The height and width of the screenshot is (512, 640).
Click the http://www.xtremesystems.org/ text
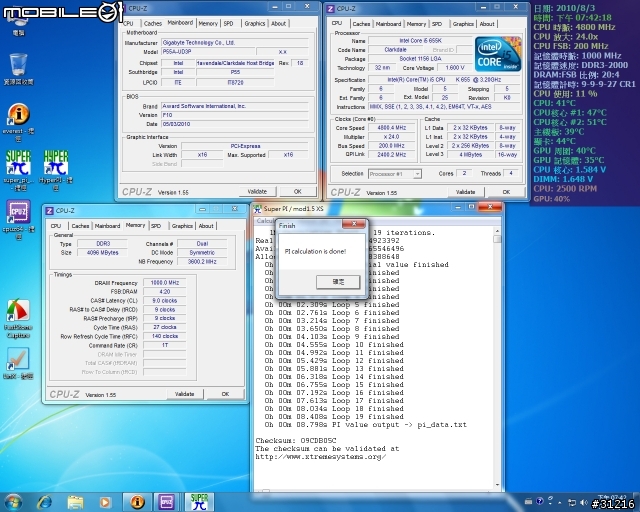[x=320, y=456]
